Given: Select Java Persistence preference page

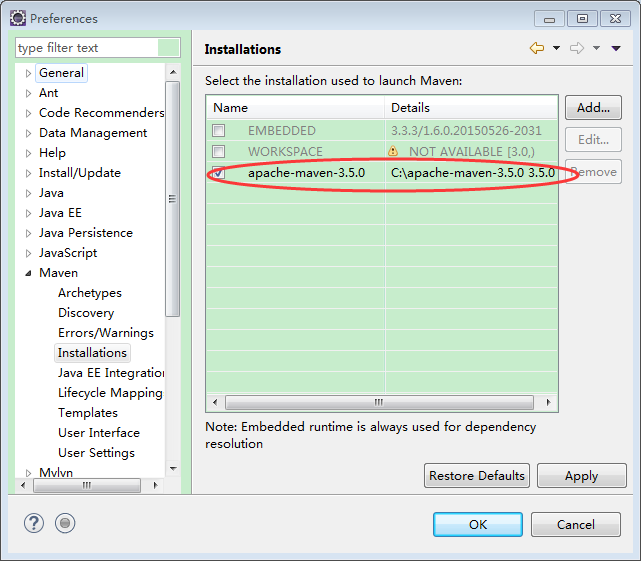Looking at the screenshot, I should coord(86,233).
